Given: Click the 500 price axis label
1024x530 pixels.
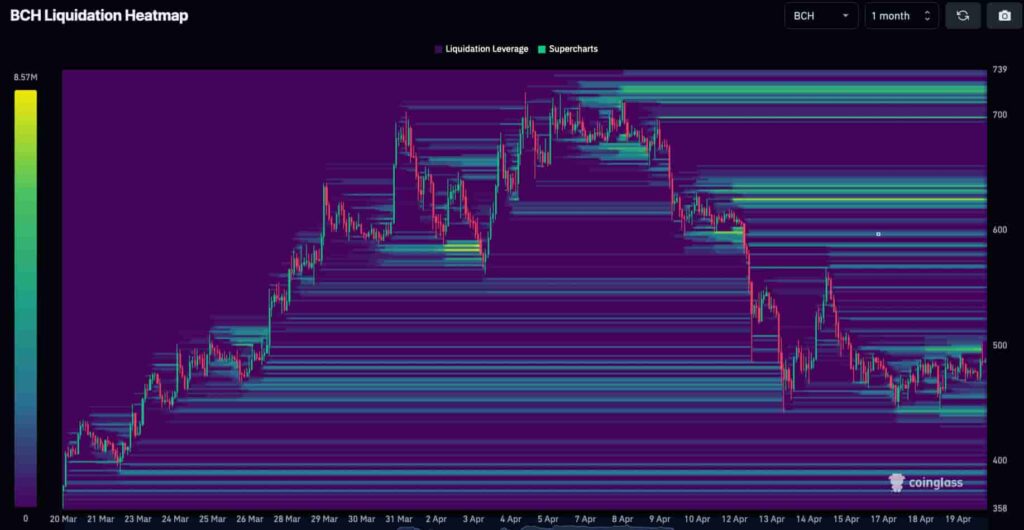Looking at the screenshot, I should coord(1000,345).
